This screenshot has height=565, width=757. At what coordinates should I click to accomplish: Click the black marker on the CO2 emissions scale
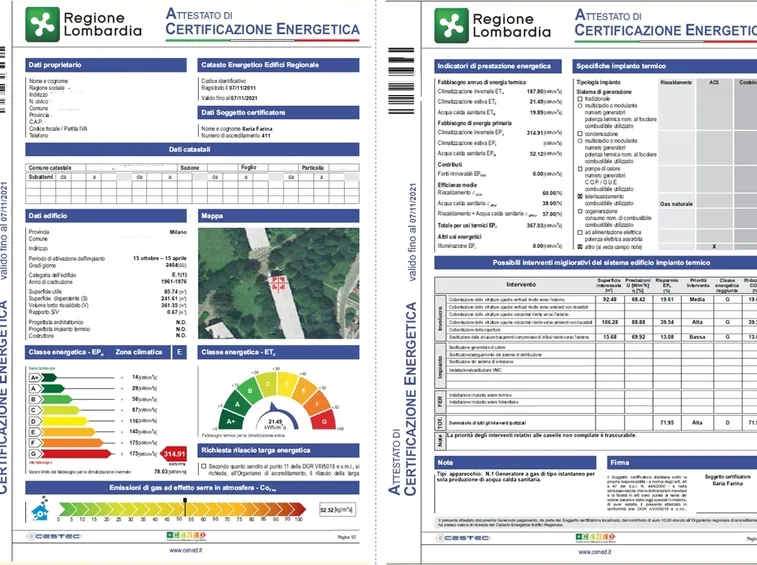point(184,508)
